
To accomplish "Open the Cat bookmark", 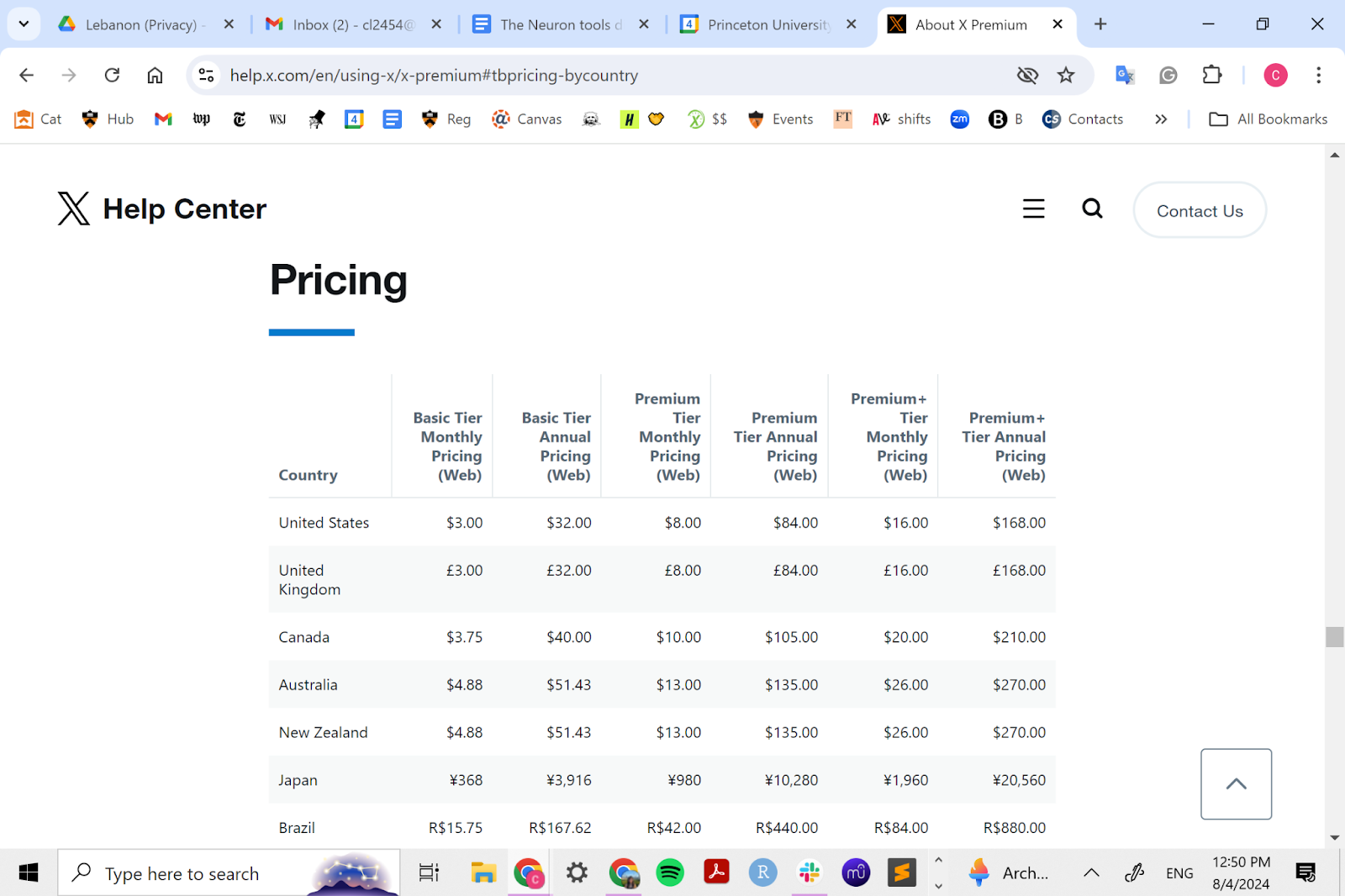I will [39, 119].
